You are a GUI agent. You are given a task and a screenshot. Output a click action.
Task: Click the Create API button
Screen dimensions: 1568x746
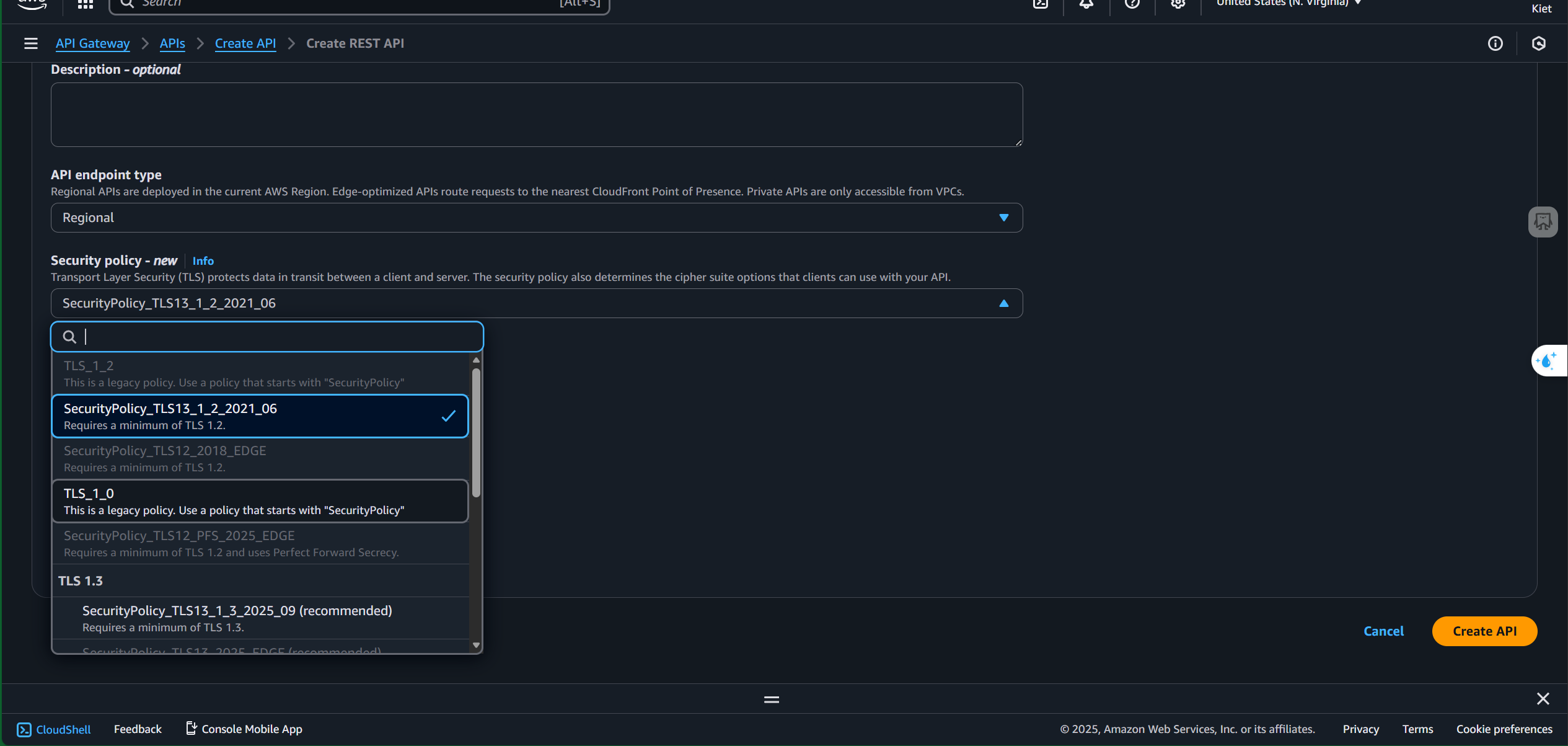pos(1484,631)
